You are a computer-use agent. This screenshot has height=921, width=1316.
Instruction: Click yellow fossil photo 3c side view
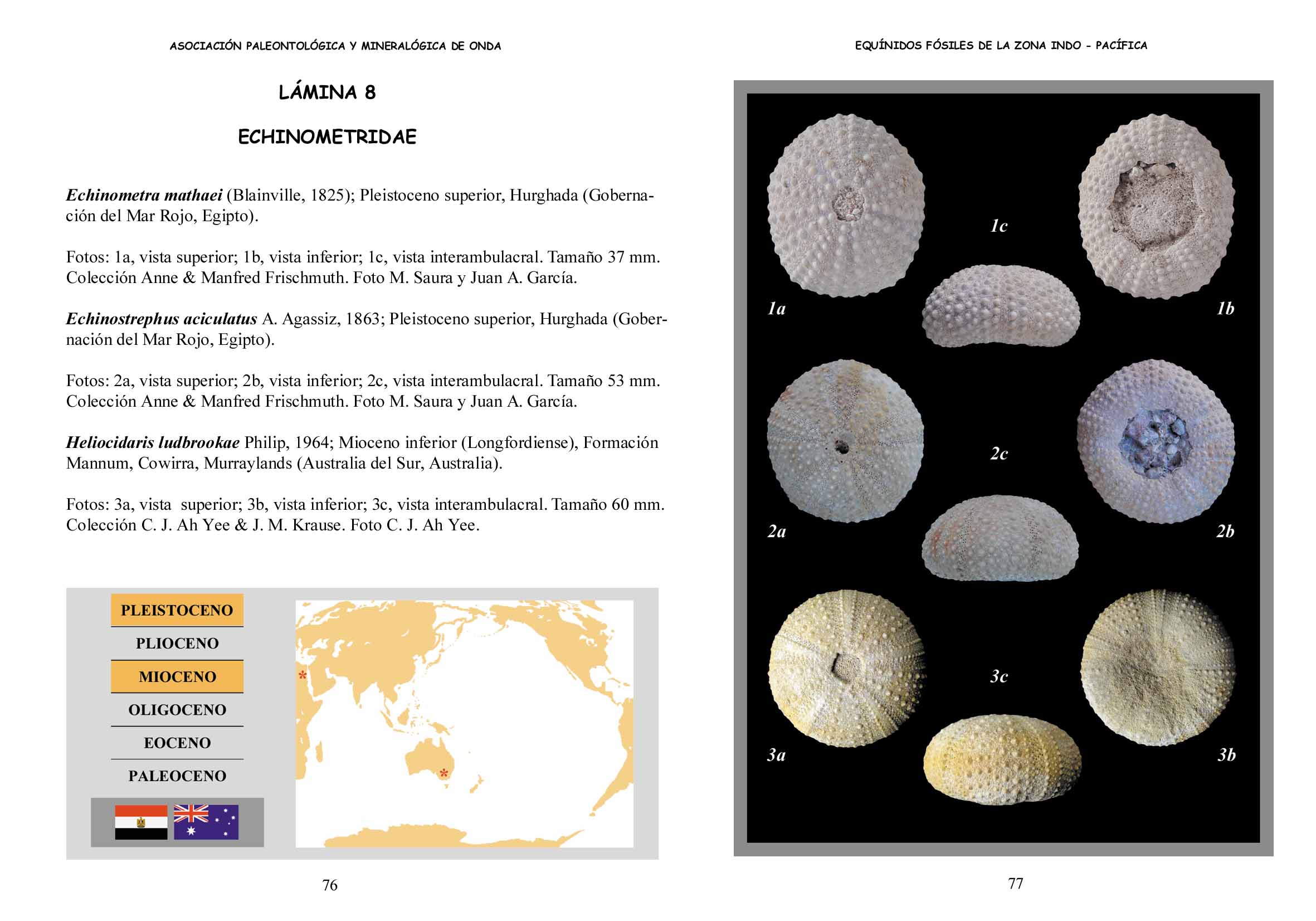point(1002,759)
